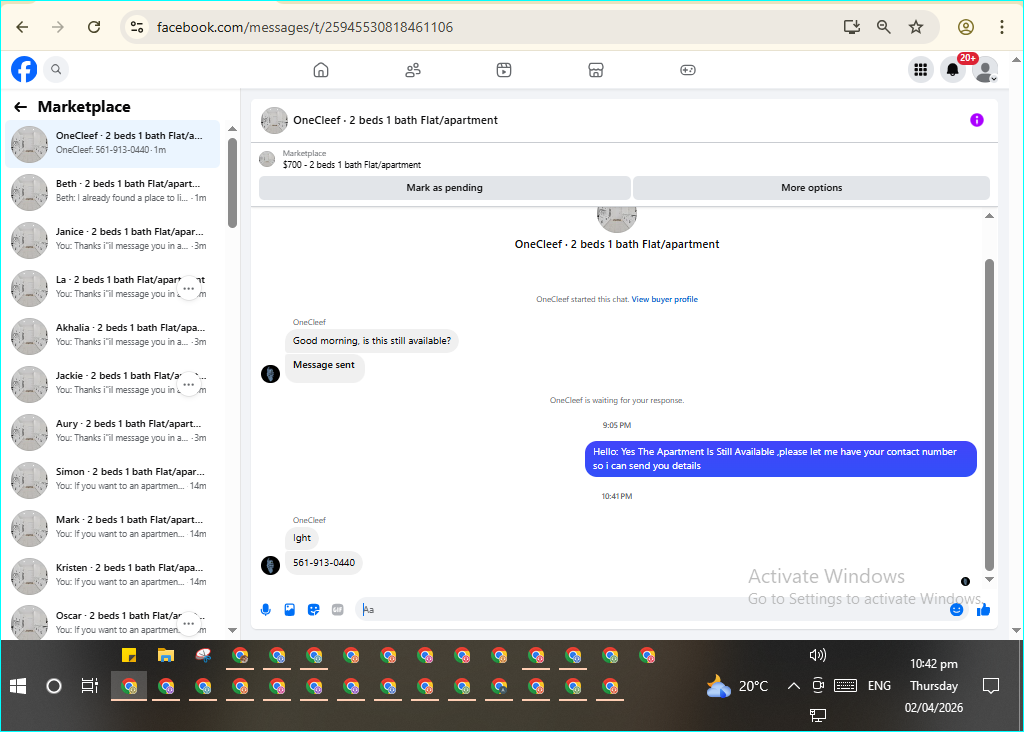Bookmark this page with star icon

pos(916,27)
